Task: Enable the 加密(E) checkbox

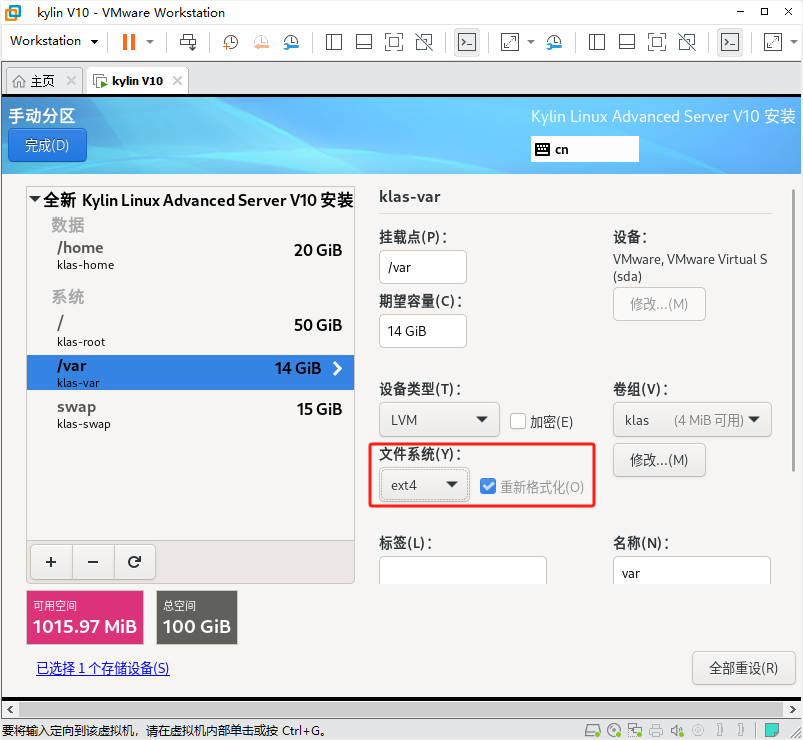Action: (518, 421)
